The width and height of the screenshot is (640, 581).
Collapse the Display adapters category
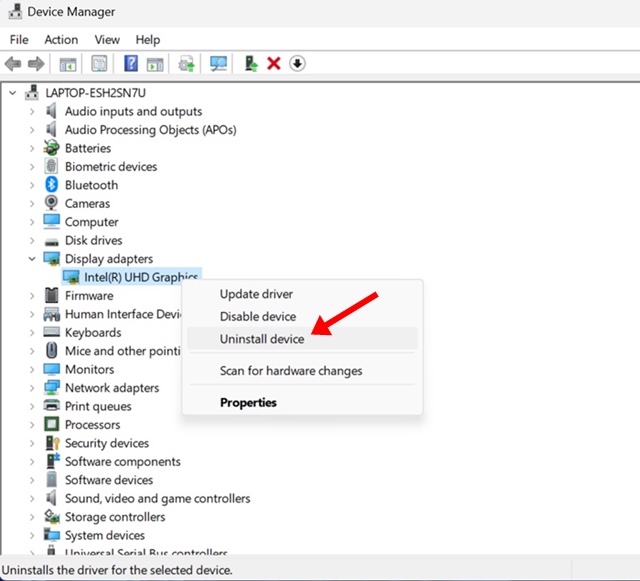point(32,259)
